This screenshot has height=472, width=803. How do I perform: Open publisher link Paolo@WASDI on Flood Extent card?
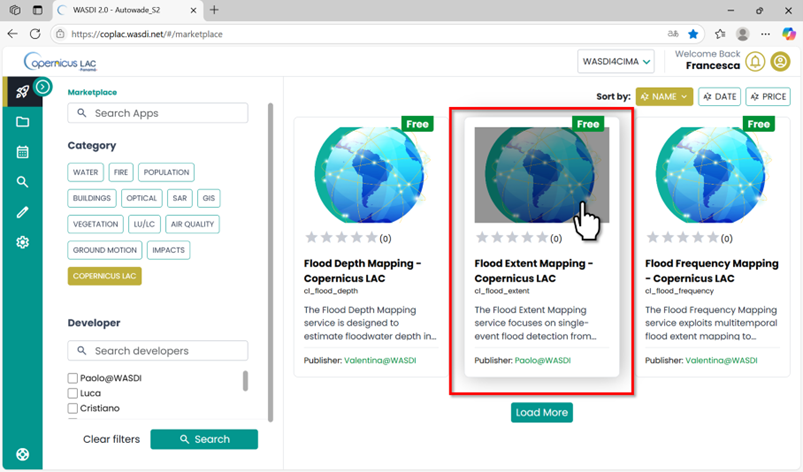[x=543, y=360]
